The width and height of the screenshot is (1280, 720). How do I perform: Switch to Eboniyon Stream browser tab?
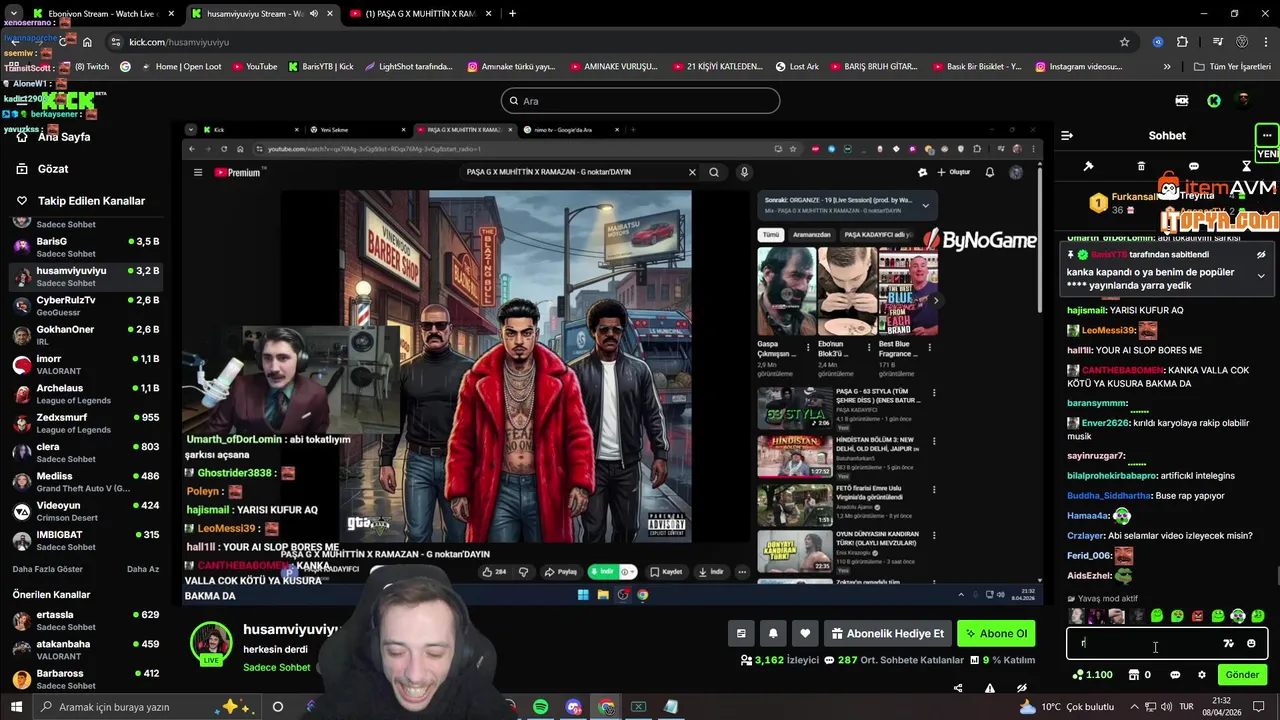pos(103,14)
